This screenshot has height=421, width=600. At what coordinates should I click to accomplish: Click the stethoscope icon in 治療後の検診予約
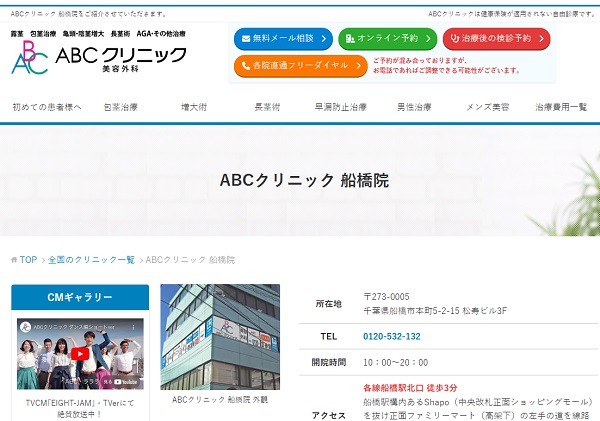pyautogui.click(x=455, y=38)
